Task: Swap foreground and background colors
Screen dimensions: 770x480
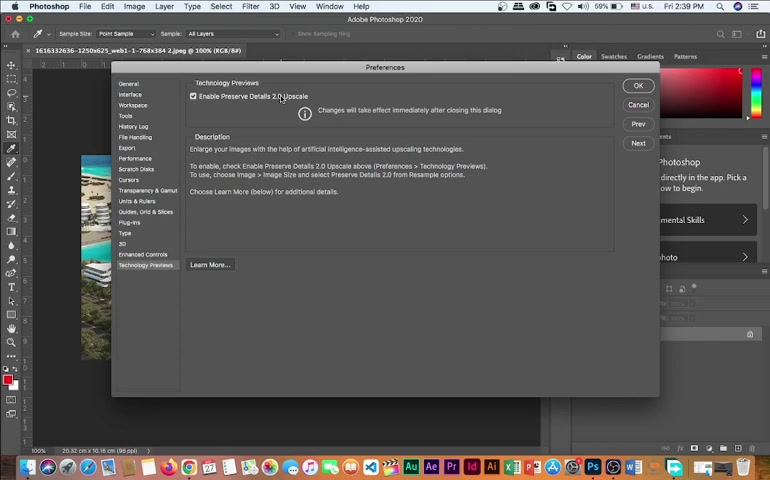Action: pyautogui.click(x=15, y=368)
